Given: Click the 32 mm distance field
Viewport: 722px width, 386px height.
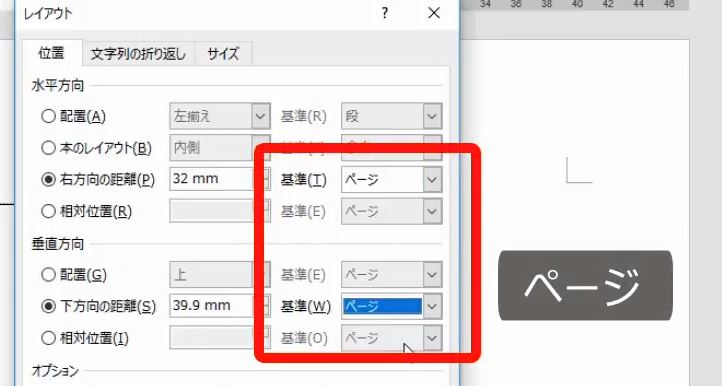Looking at the screenshot, I should point(212,179).
